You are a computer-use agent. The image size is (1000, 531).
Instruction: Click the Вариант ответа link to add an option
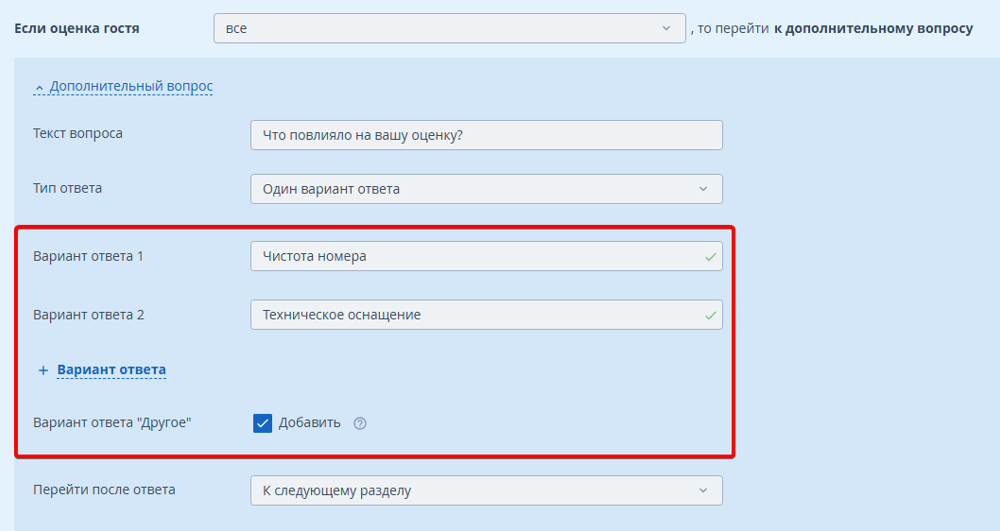tap(111, 370)
